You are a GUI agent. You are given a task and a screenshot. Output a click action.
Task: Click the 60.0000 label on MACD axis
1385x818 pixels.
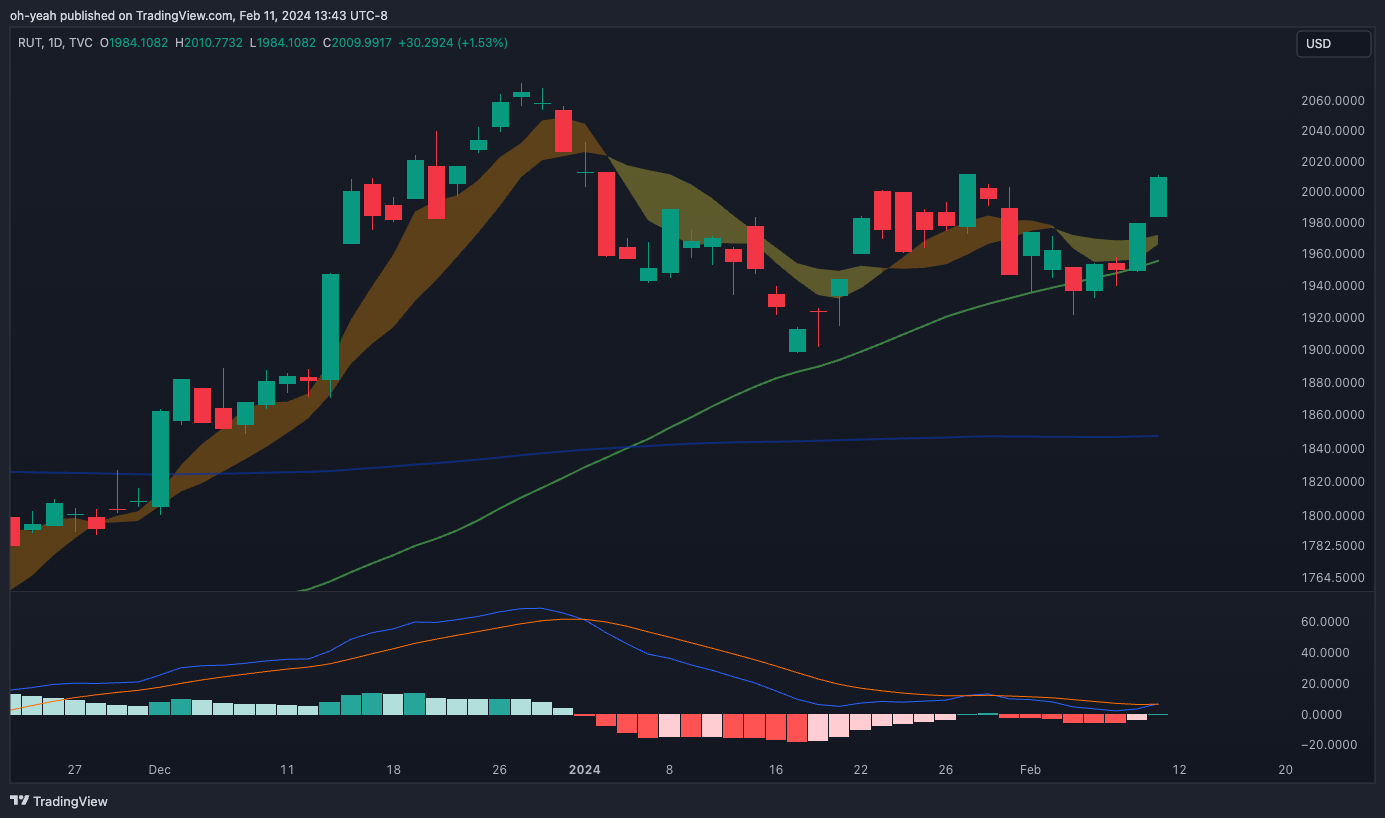(x=1327, y=622)
